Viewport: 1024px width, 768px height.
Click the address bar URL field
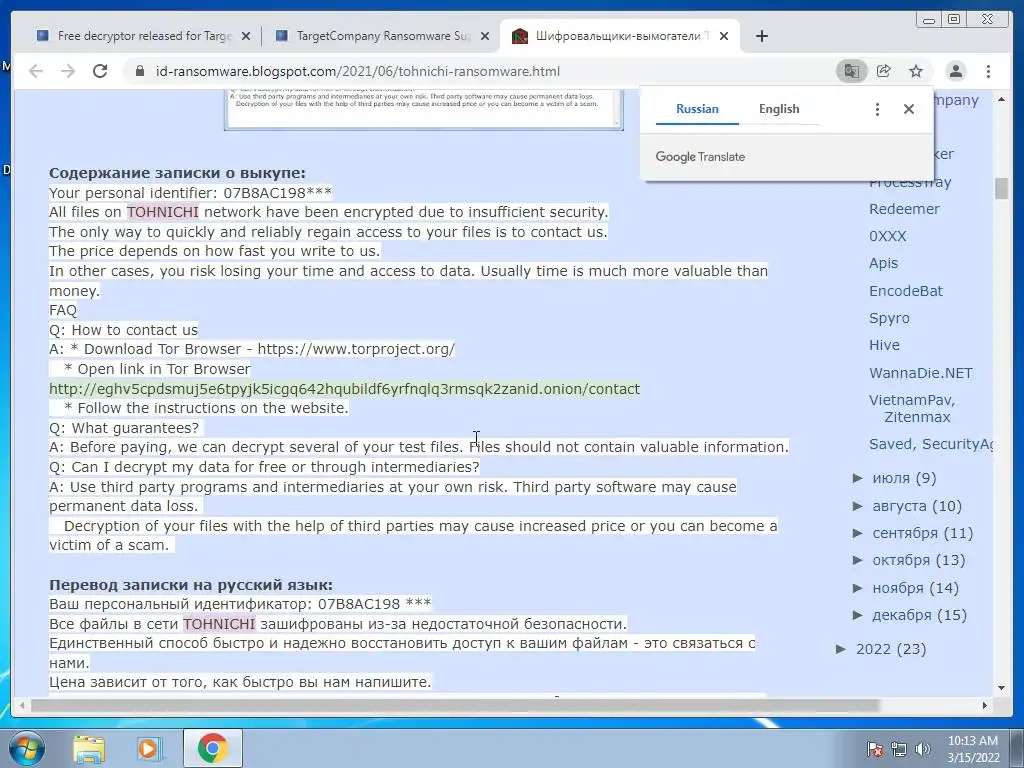pyautogui.click(x=483, y=71)
